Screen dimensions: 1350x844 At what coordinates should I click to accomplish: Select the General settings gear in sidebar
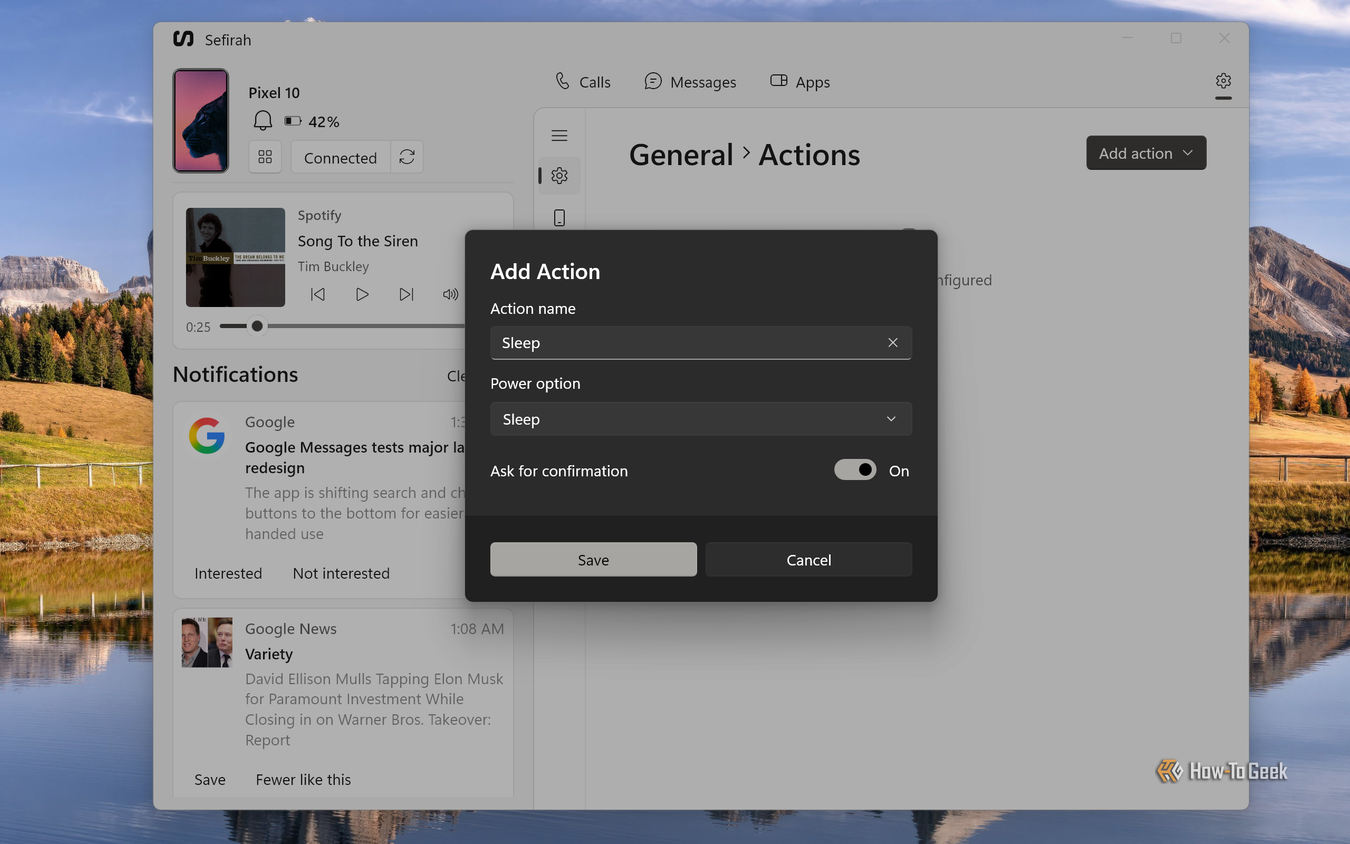[x=559, y=176]
